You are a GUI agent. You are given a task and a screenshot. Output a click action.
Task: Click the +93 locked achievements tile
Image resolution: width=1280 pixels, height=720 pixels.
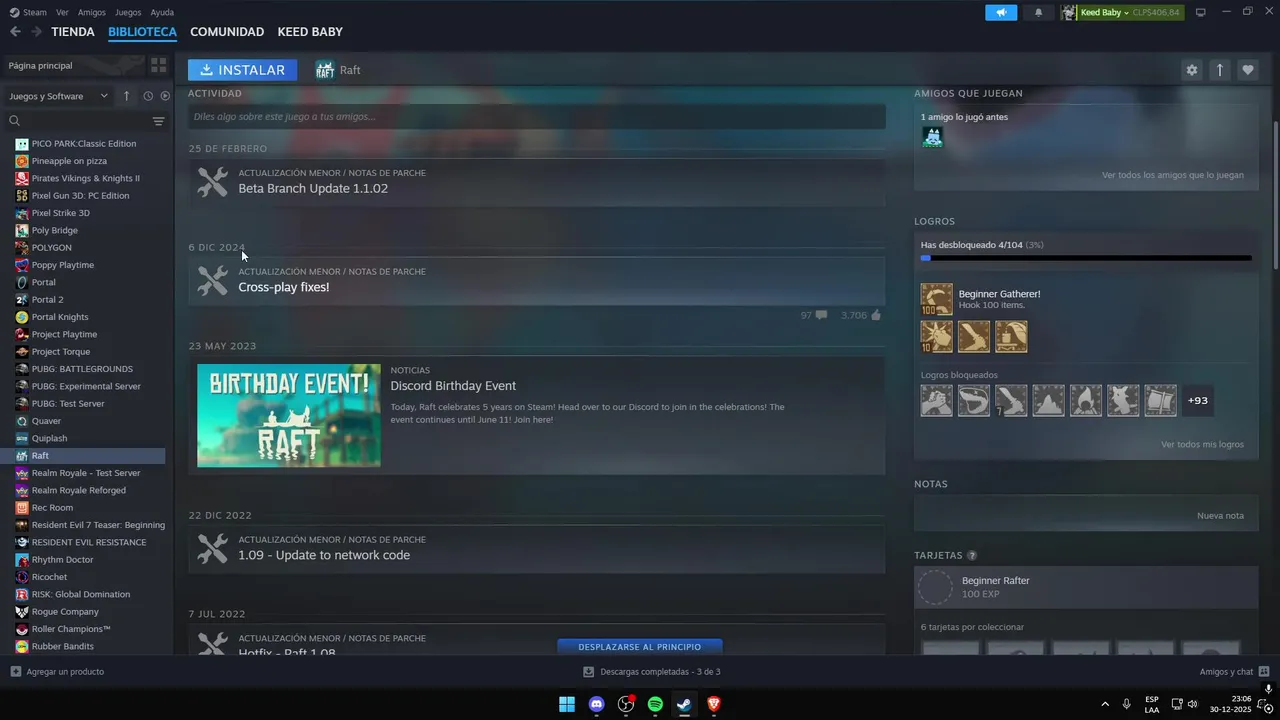(x=1198, y=400)
